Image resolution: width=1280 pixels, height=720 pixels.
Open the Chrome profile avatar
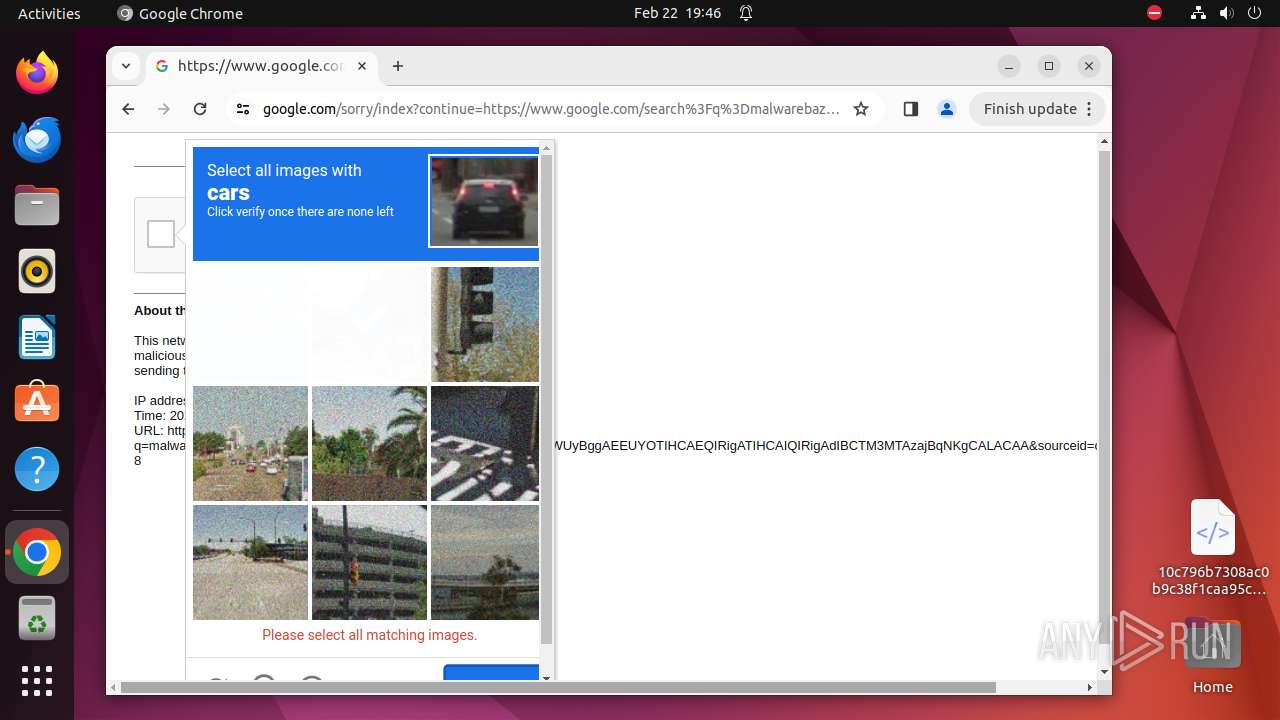(x=947, y=109)
